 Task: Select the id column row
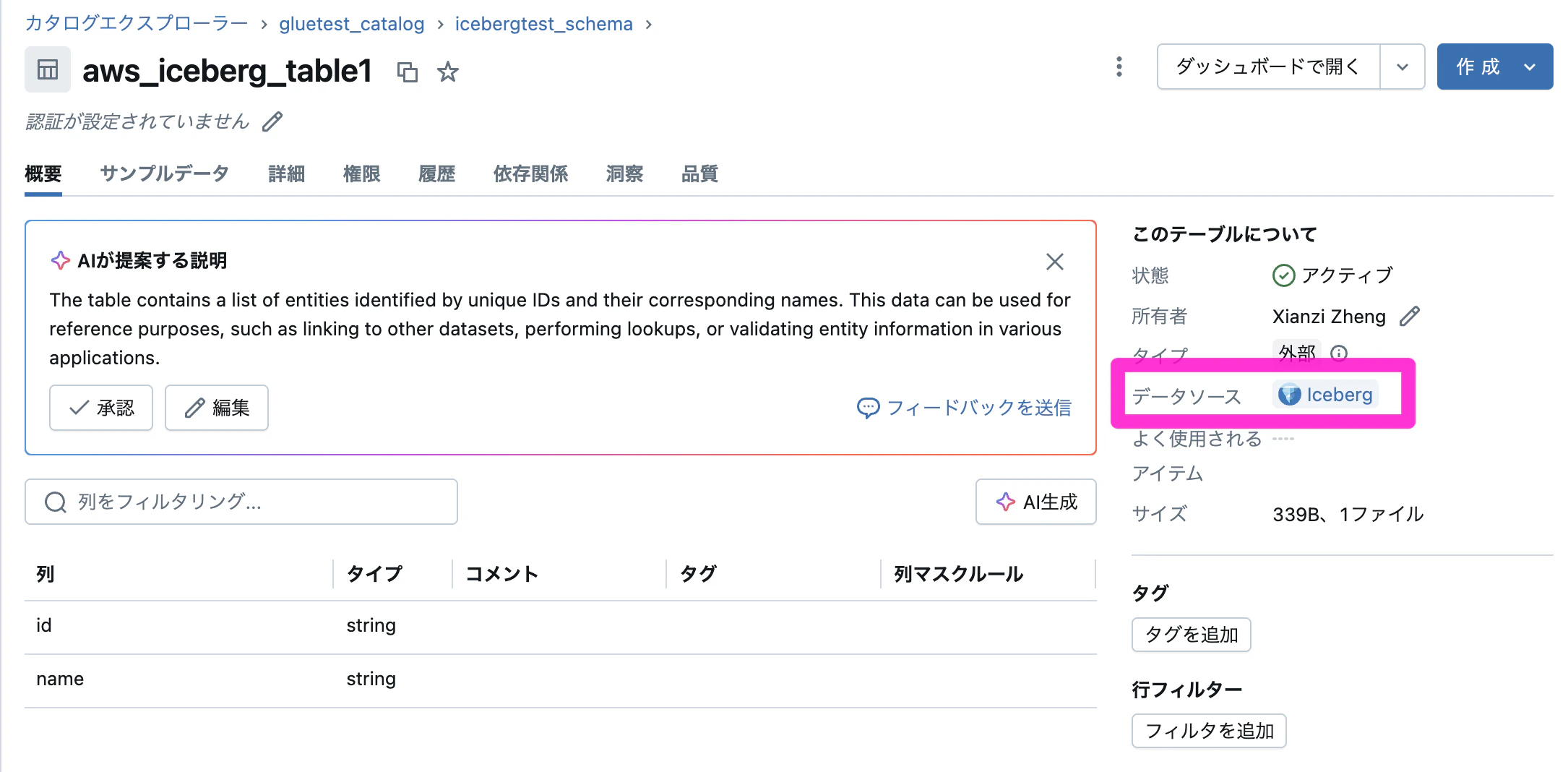click(x=561, y=626)
